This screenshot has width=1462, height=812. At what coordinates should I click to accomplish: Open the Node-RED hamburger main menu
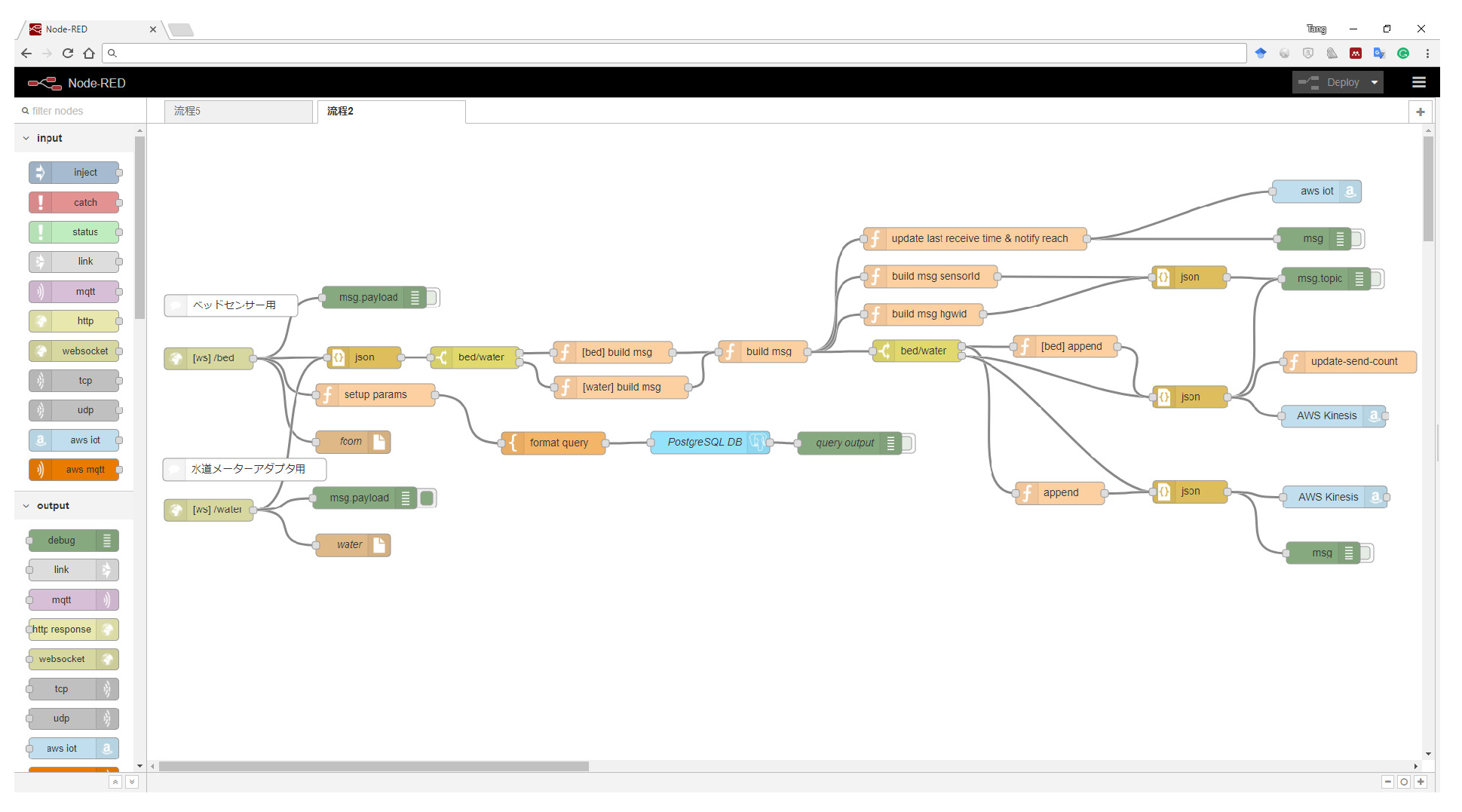tap(1418, 83)
